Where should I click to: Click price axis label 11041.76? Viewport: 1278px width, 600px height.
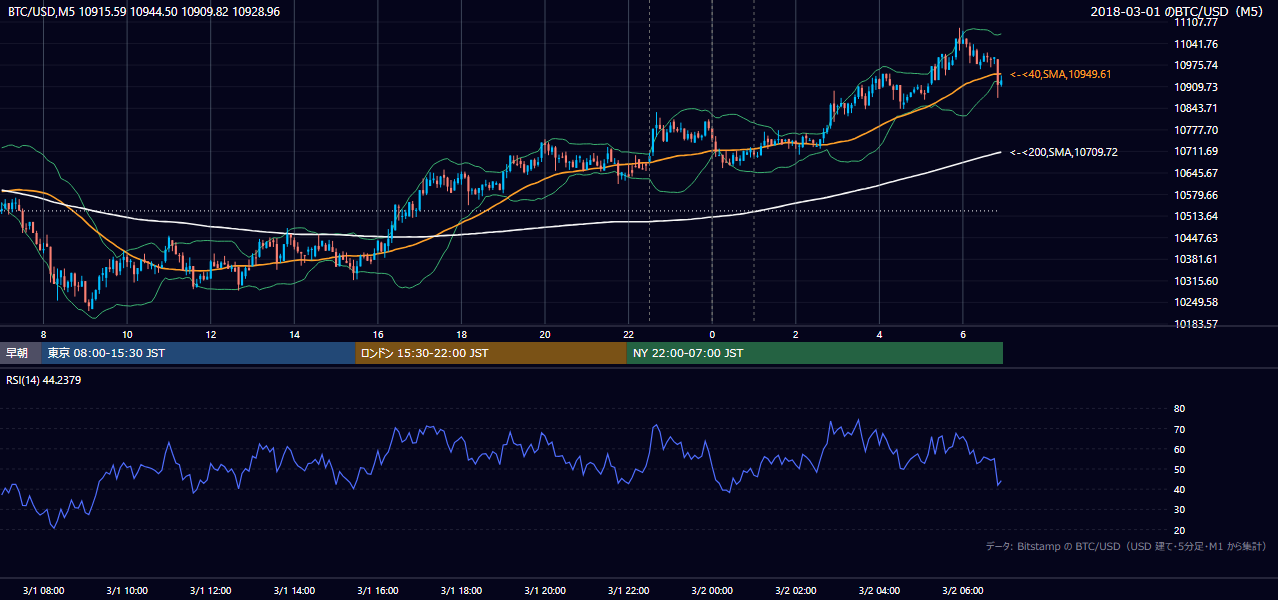[x=1194, y=44]
